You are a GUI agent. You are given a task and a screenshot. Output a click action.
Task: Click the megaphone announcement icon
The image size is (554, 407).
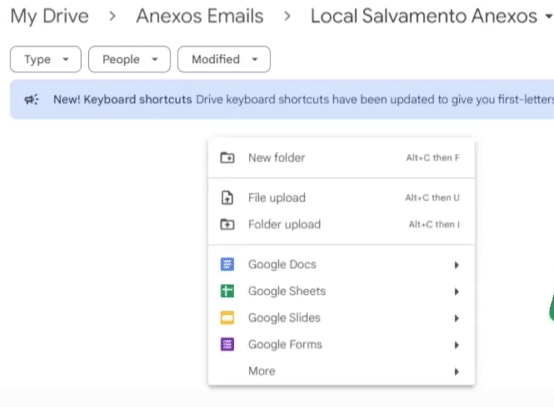[x=31, y=100]
